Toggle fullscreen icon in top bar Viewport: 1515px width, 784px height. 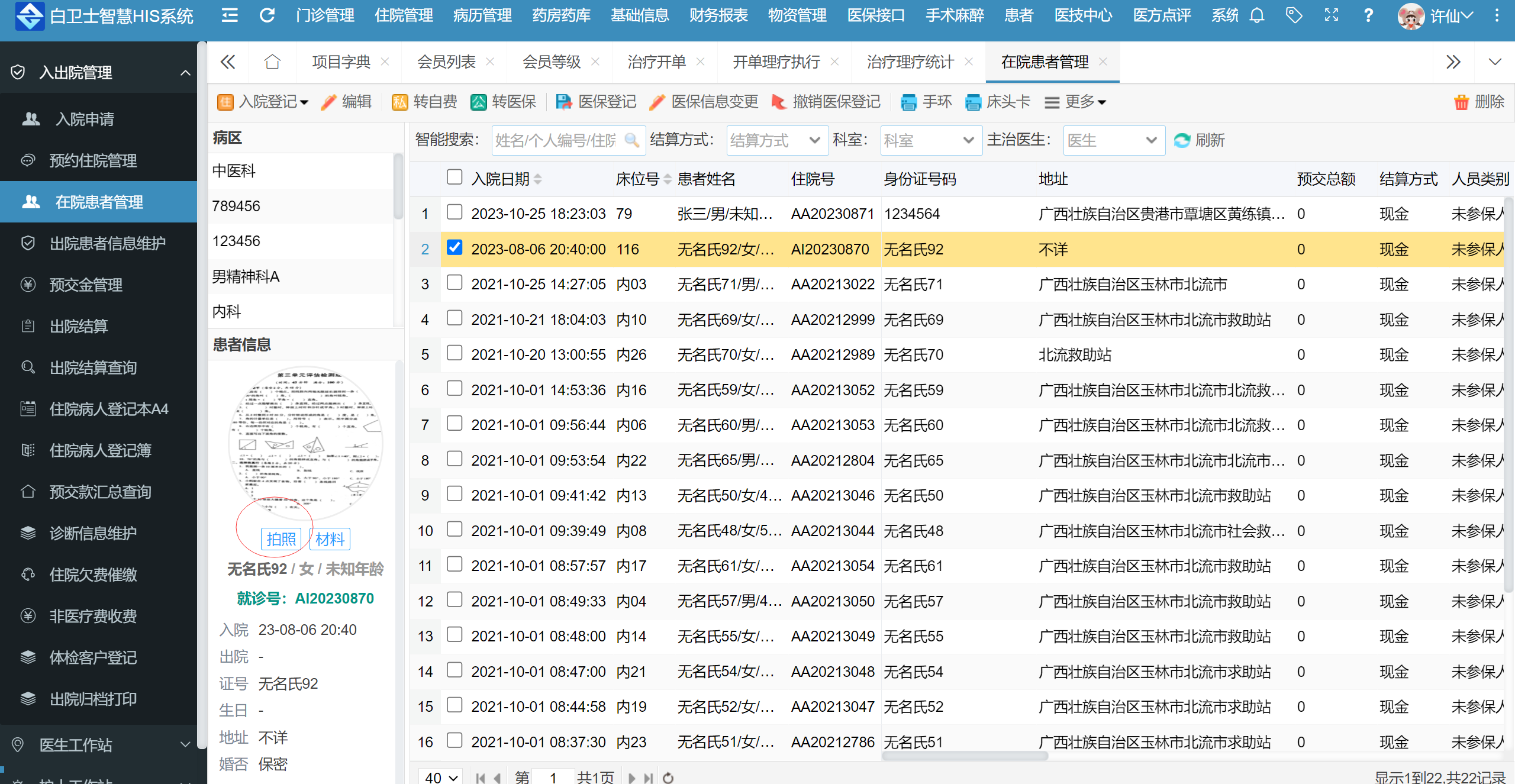pos(1332,15)
